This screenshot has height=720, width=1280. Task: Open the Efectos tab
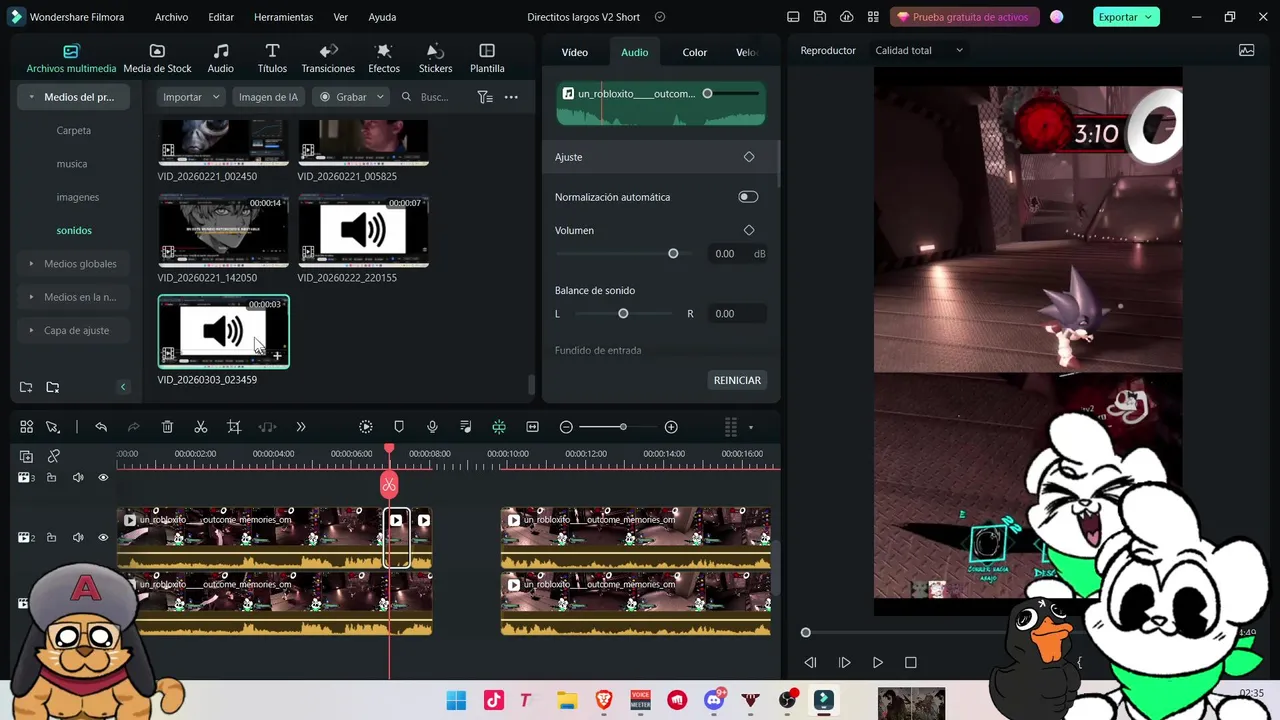[384, 59]
